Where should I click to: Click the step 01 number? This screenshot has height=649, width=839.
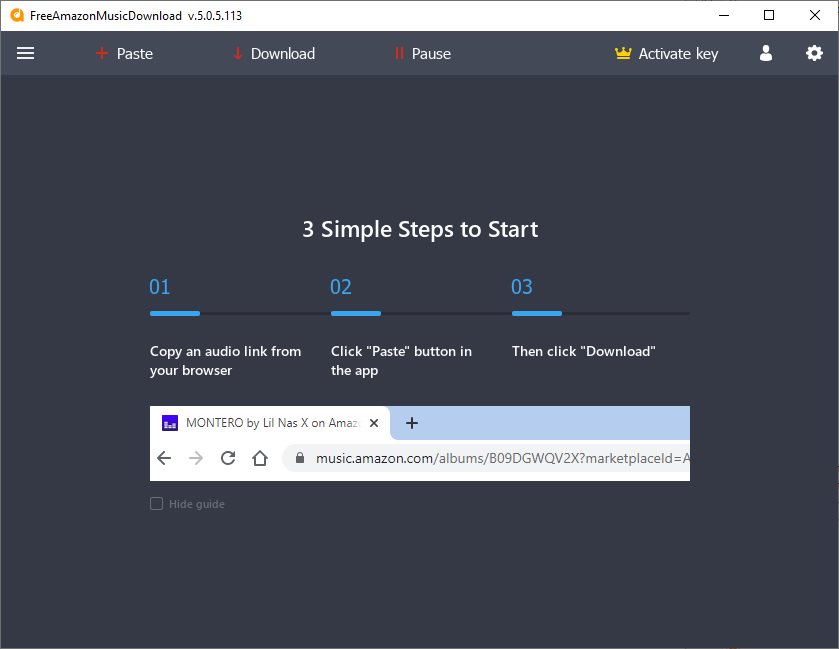point(159,287)
